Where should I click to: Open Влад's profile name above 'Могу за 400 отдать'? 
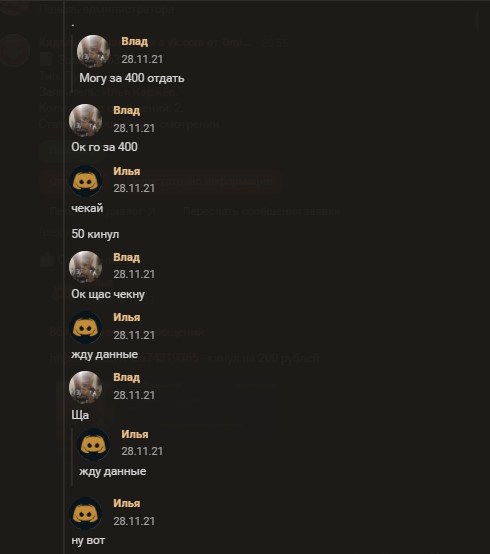pos(135,41)
